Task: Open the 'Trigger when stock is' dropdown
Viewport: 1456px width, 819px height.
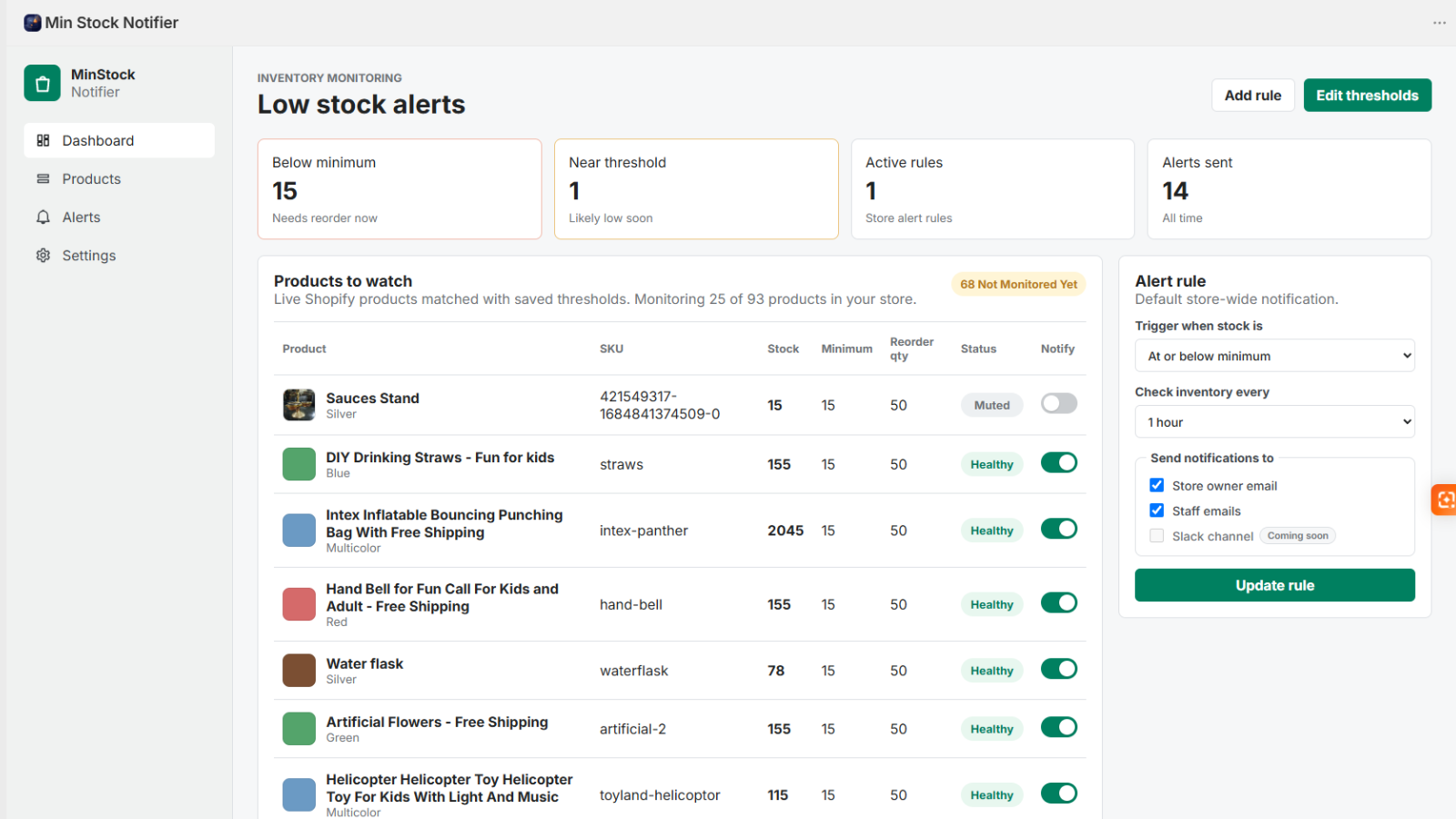Action: (x=1274, y=356)
